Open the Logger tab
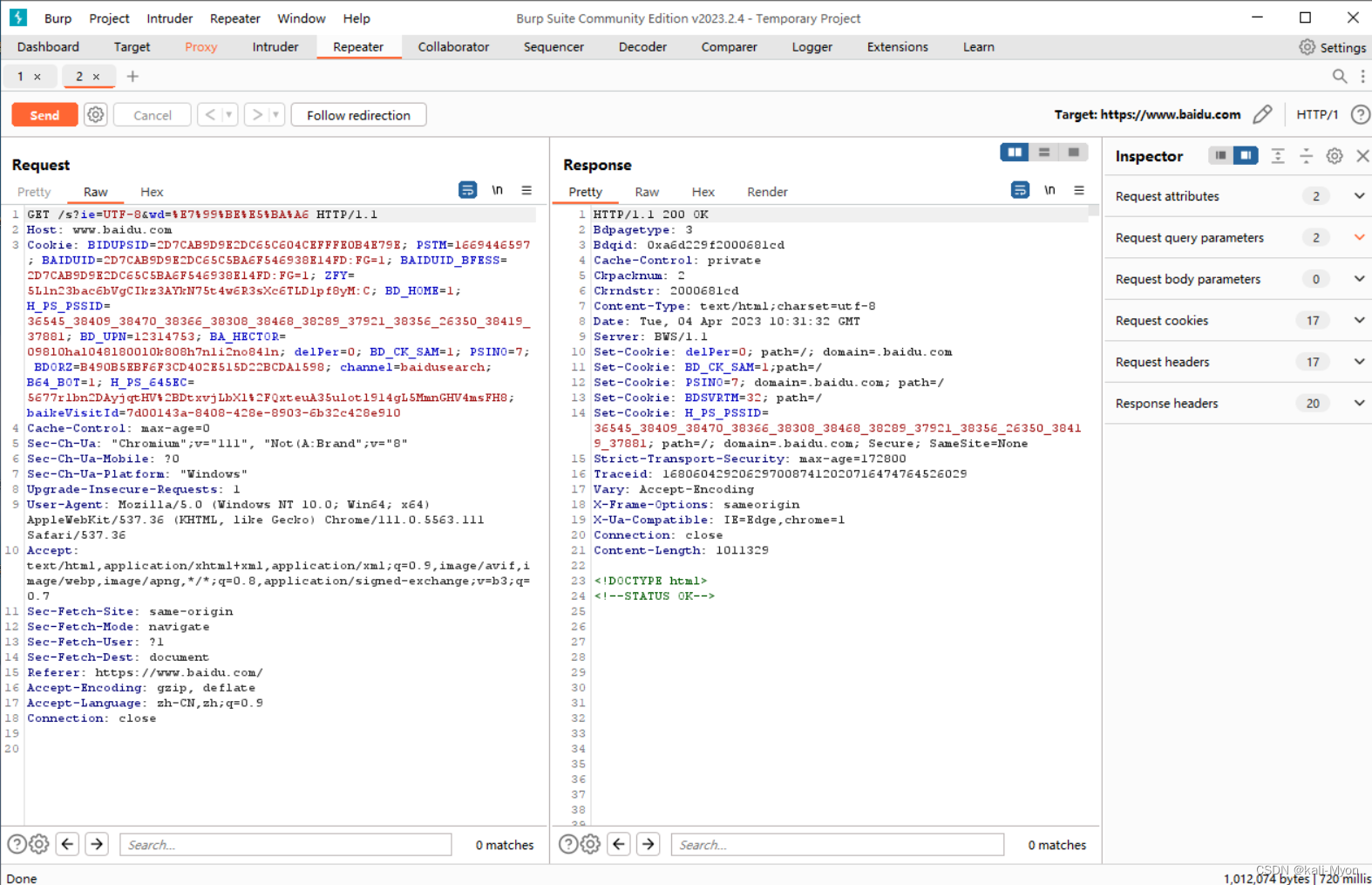1372x885 pixels. 812,47
